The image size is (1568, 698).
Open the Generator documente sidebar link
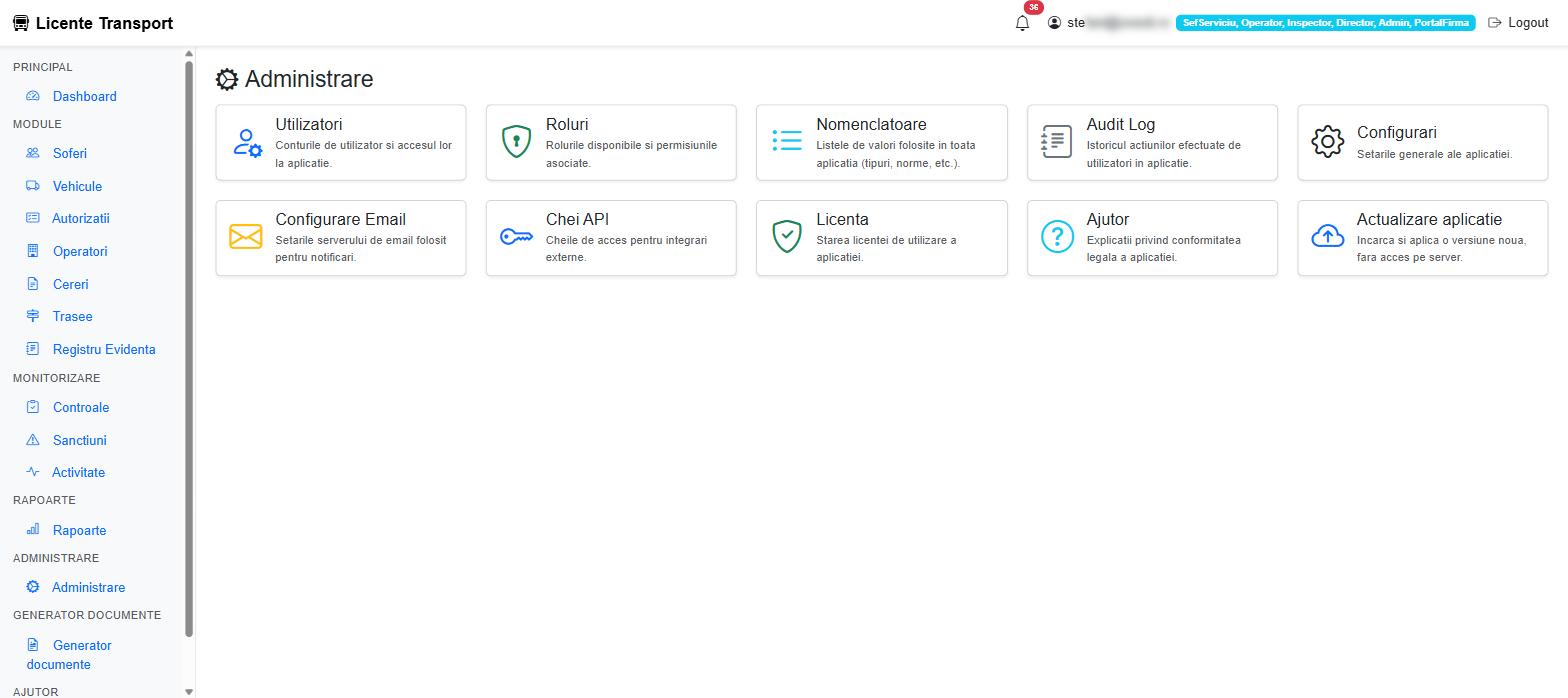(69, 654)
